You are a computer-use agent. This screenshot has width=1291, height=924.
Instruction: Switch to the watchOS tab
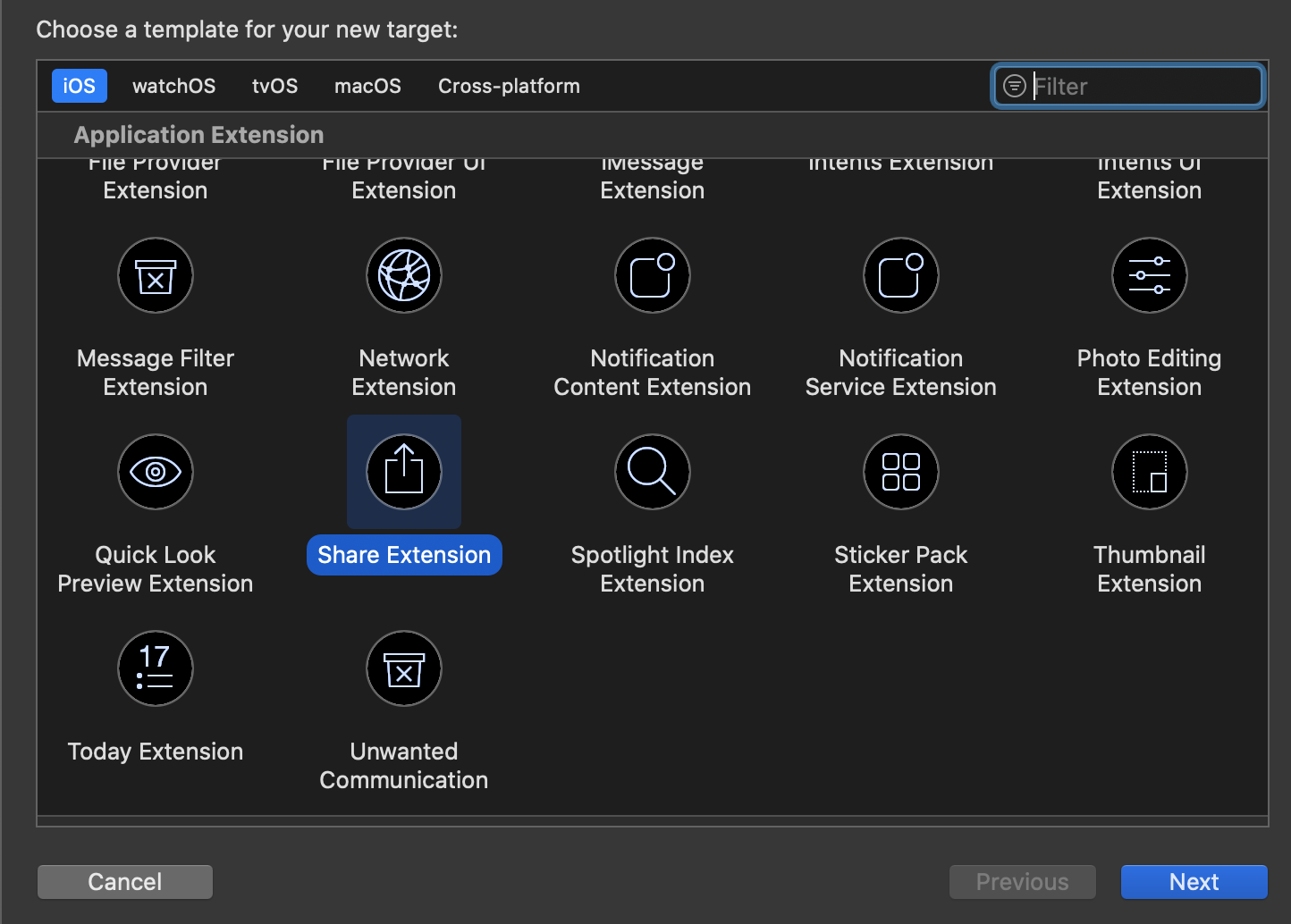pyautogui.click(x=173, y=86)
